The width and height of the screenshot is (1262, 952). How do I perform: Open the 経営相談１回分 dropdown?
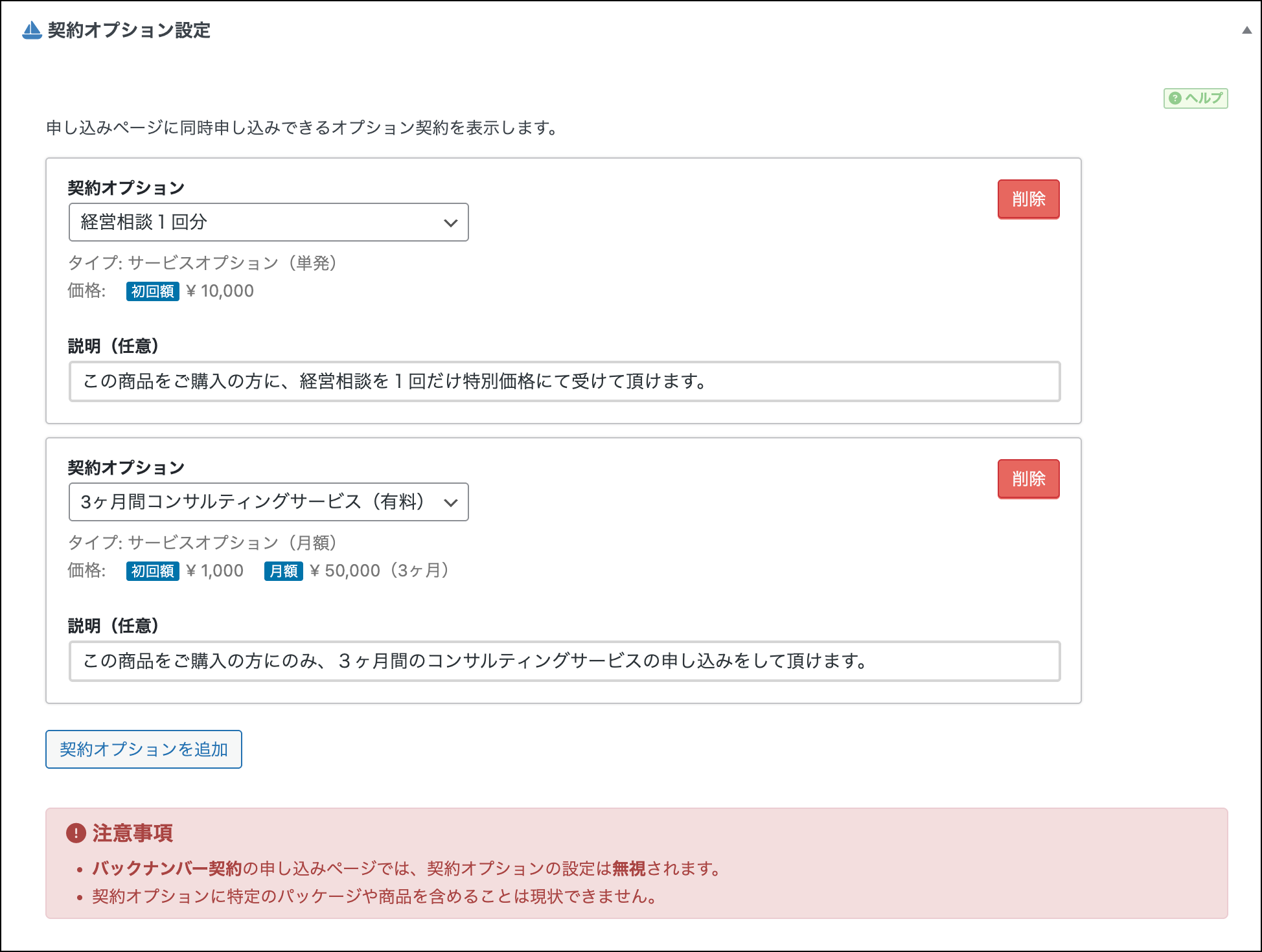[259, 222]
